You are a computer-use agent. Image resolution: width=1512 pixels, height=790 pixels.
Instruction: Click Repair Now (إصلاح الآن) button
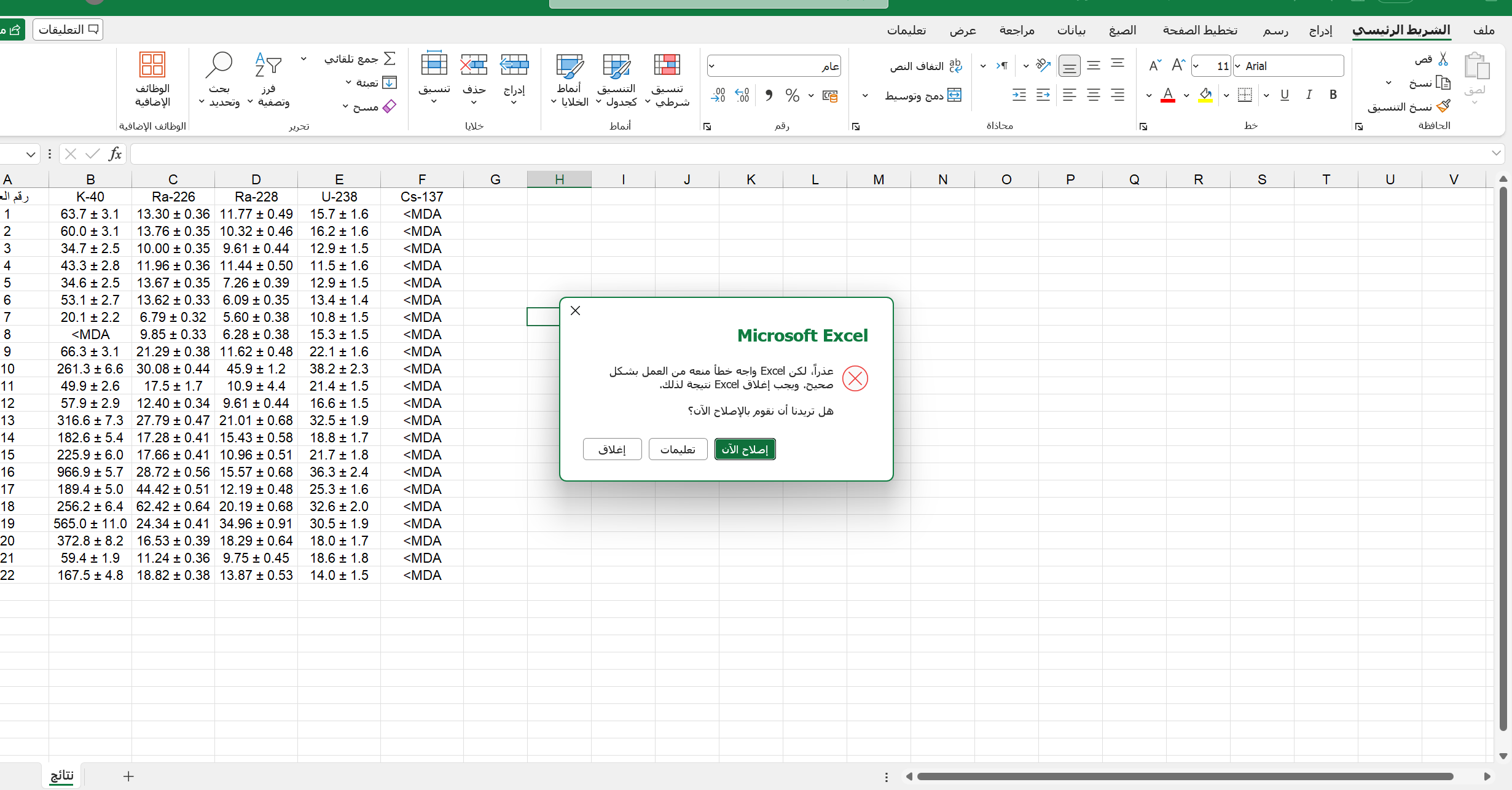tap(745, 449)
